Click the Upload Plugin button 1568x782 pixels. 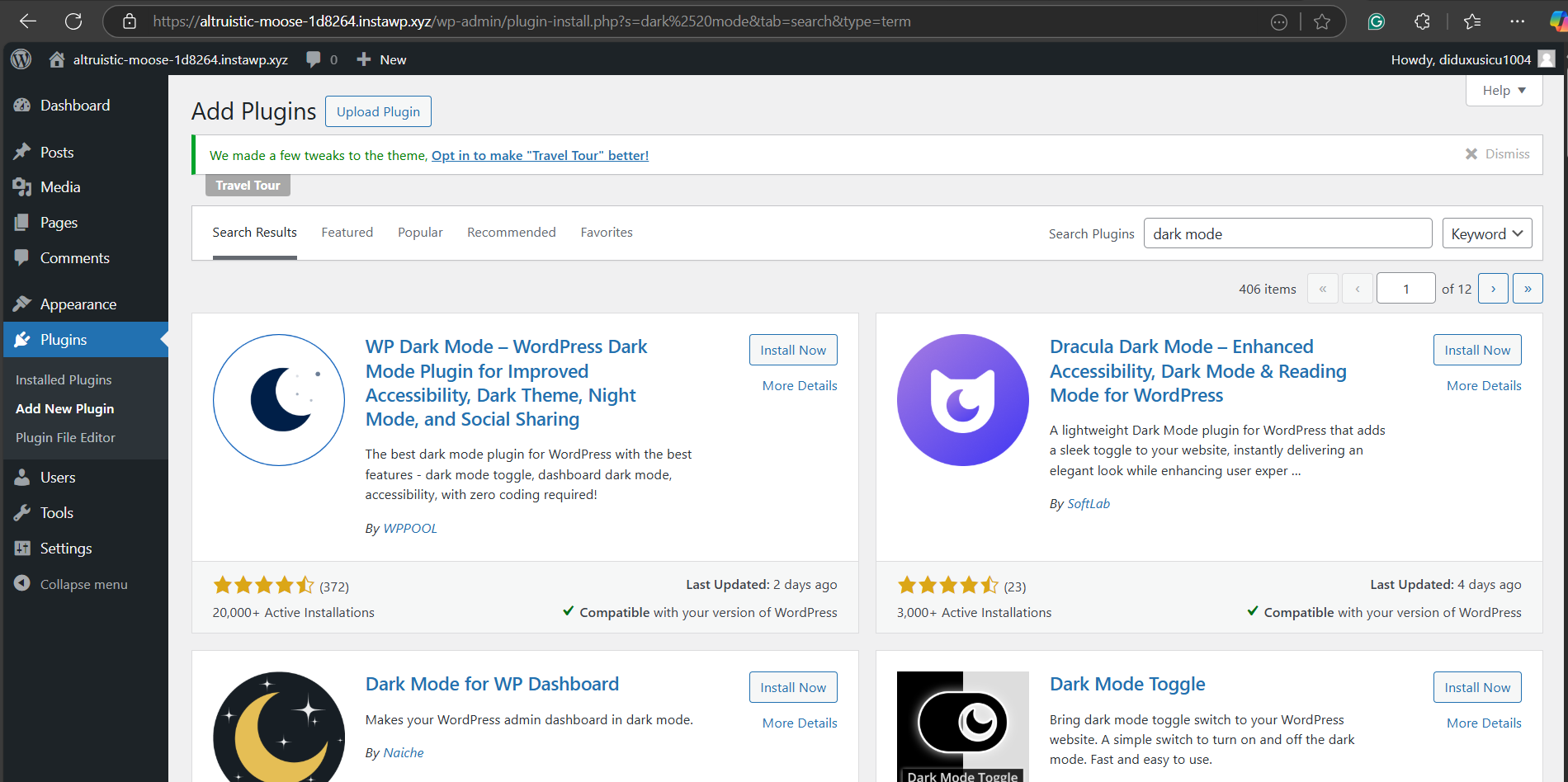[x=378, y=111]
